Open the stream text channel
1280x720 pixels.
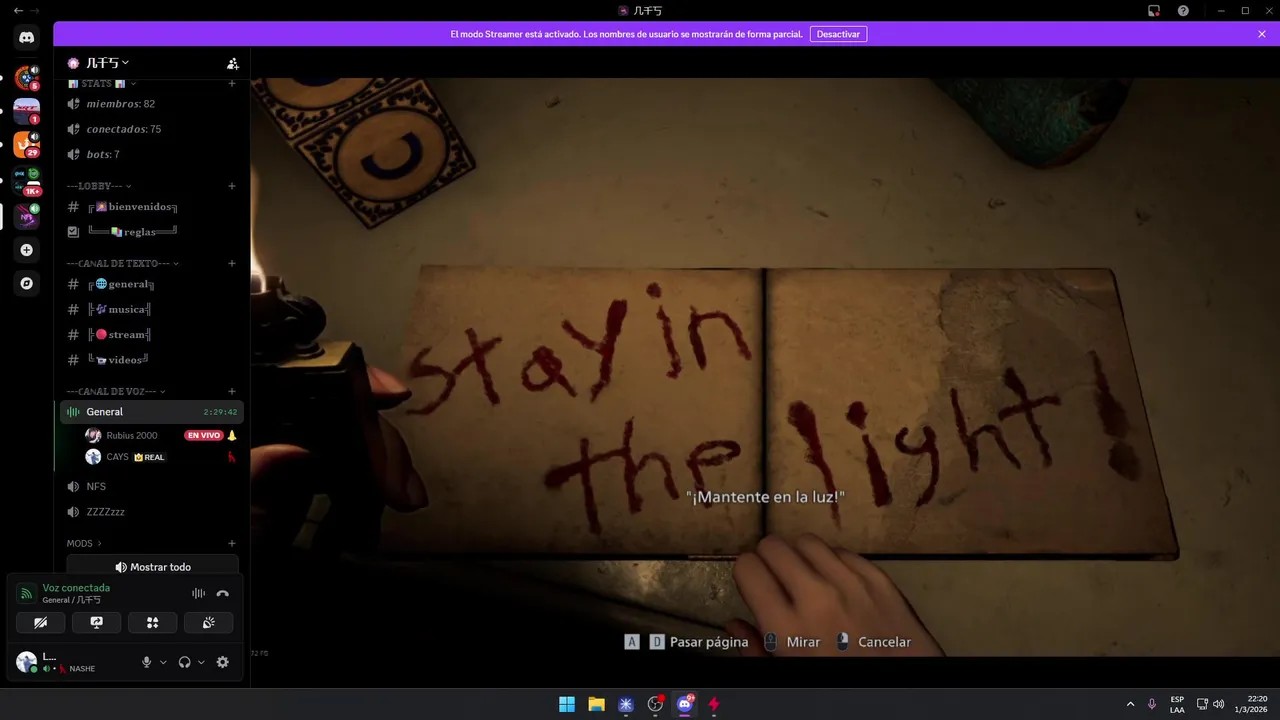click(x=150, y=335)
